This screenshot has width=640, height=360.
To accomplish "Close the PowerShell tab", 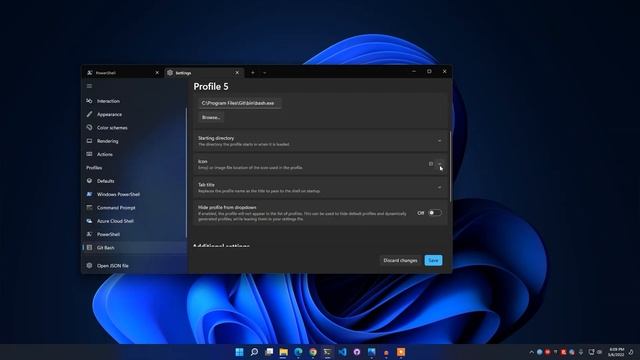I will coord(157,73).
